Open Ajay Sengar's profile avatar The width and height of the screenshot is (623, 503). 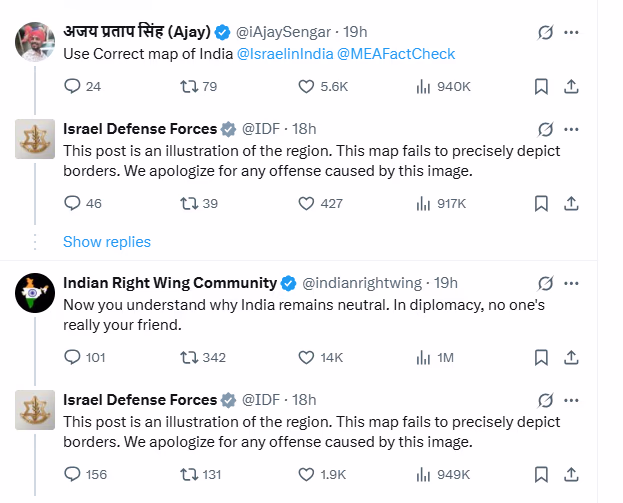(35, 41)
